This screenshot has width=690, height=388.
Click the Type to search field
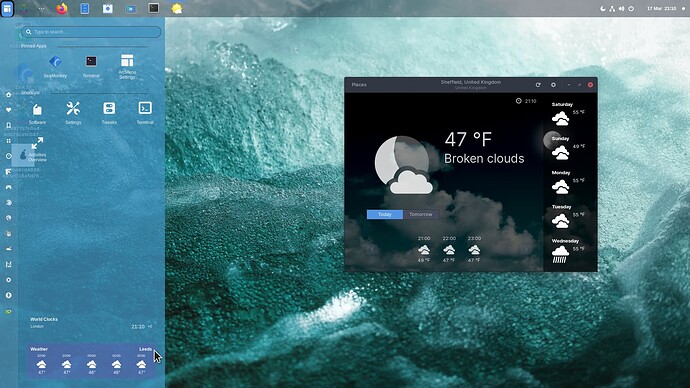click(x=91, y=32)
